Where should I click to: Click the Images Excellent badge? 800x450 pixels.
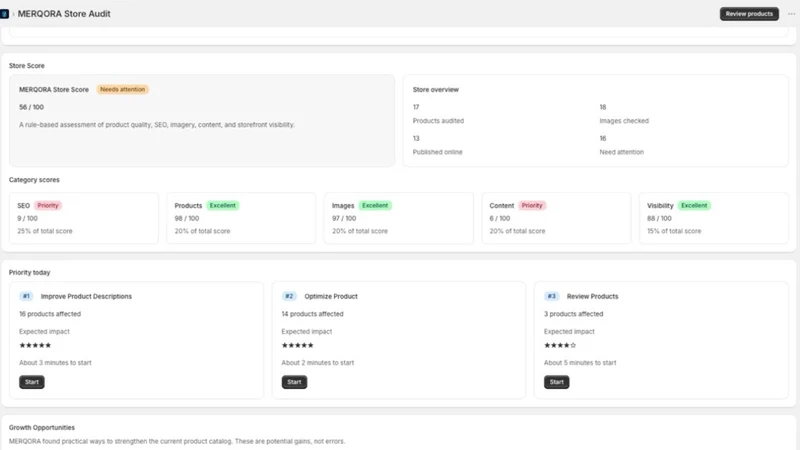(375, 206)
